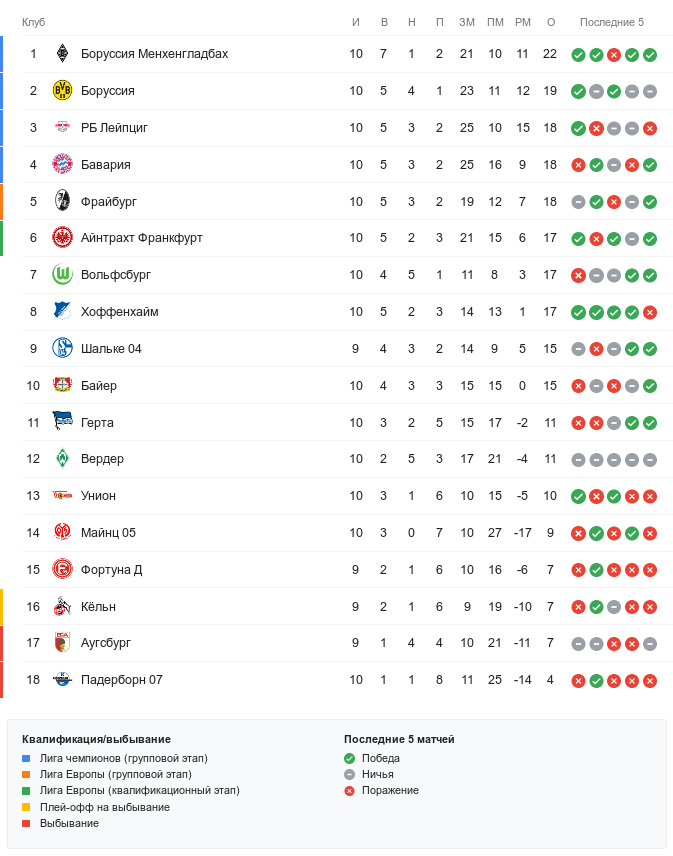The image size is (673, 856).
Task: Click the red 'Выбывание' legend swatch
Action: point(26,823)
